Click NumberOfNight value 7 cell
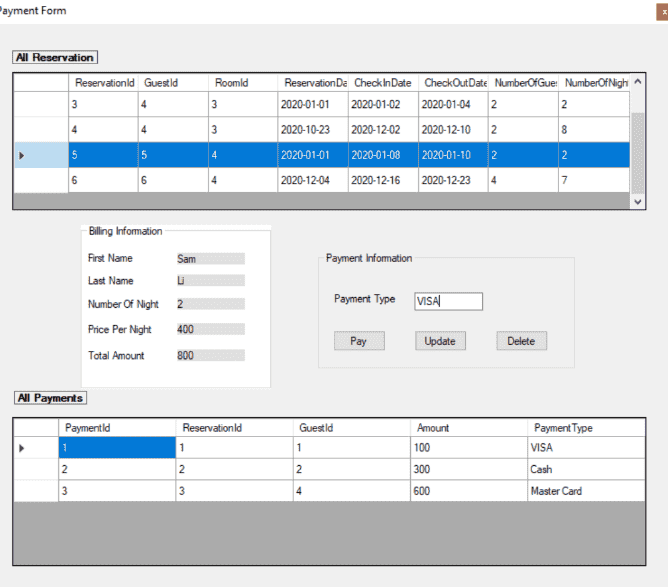Screen dimensions: 668x587 (x=594, y=180)
